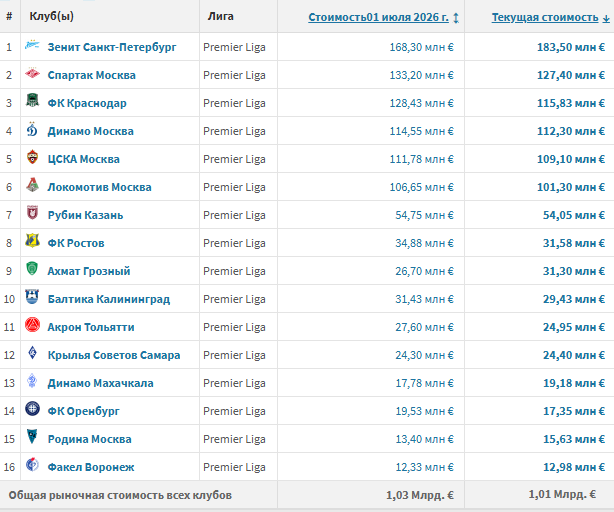The image size is (614, 512).
Task: Open the Зенит Санкт-Петербург club page
Action: click(x=112, y=47)
